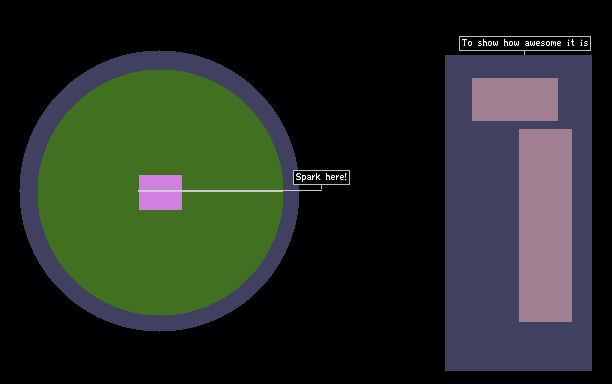
Task: Click the bottom edge of the purple ring
Action: click(x=159, y=323)
